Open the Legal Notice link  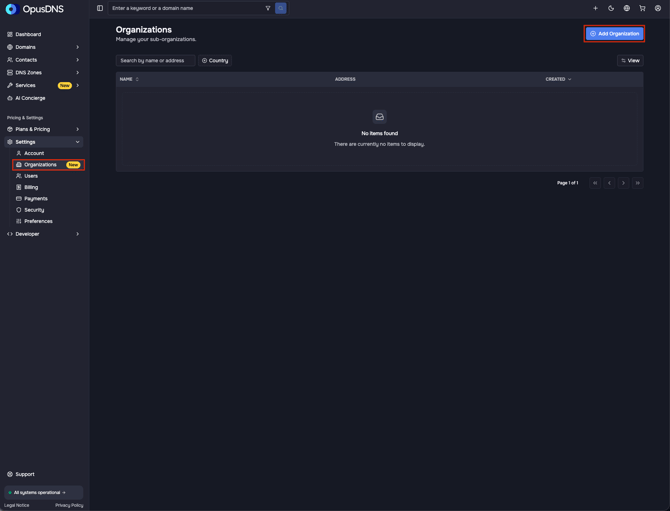click(x=17, y=505)
